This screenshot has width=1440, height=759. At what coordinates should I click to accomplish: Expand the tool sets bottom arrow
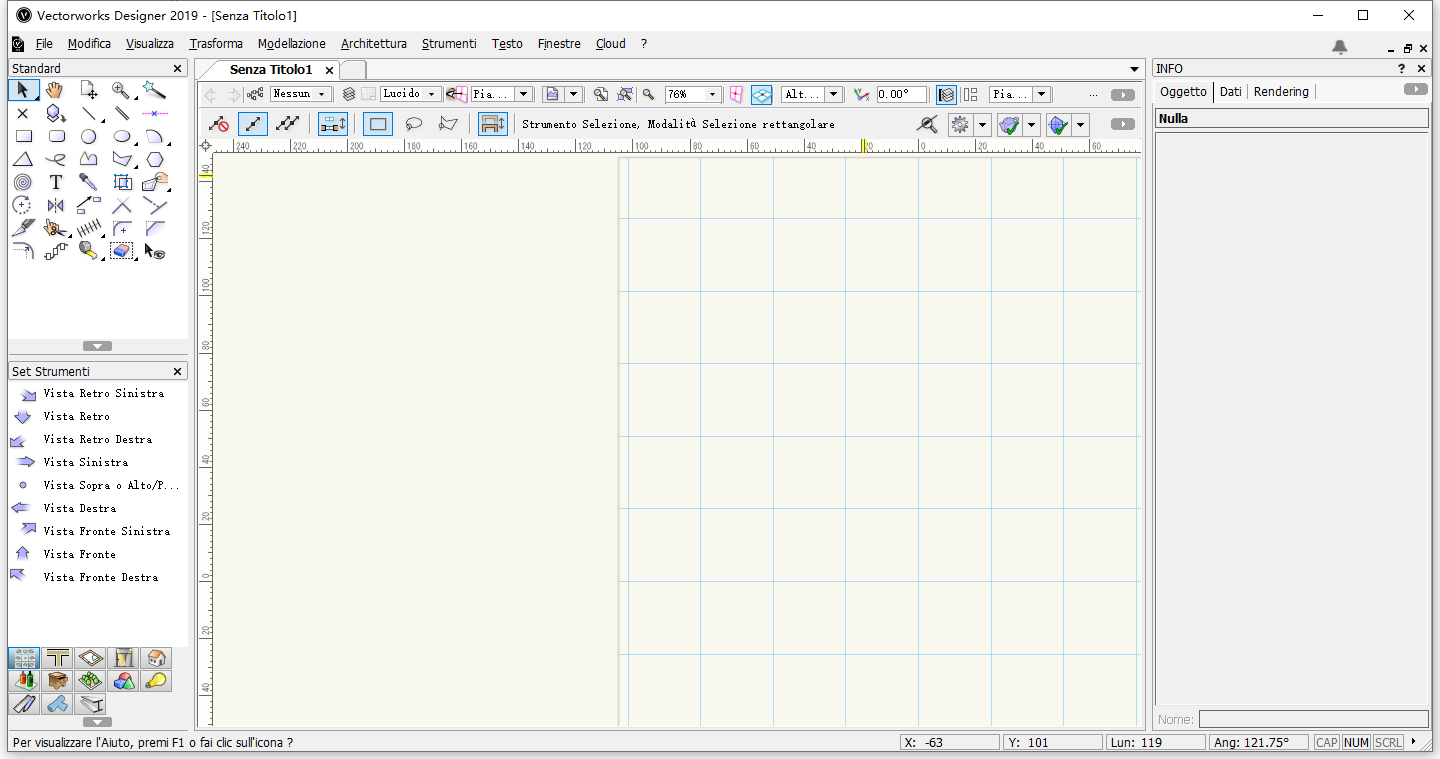point(98,721)
